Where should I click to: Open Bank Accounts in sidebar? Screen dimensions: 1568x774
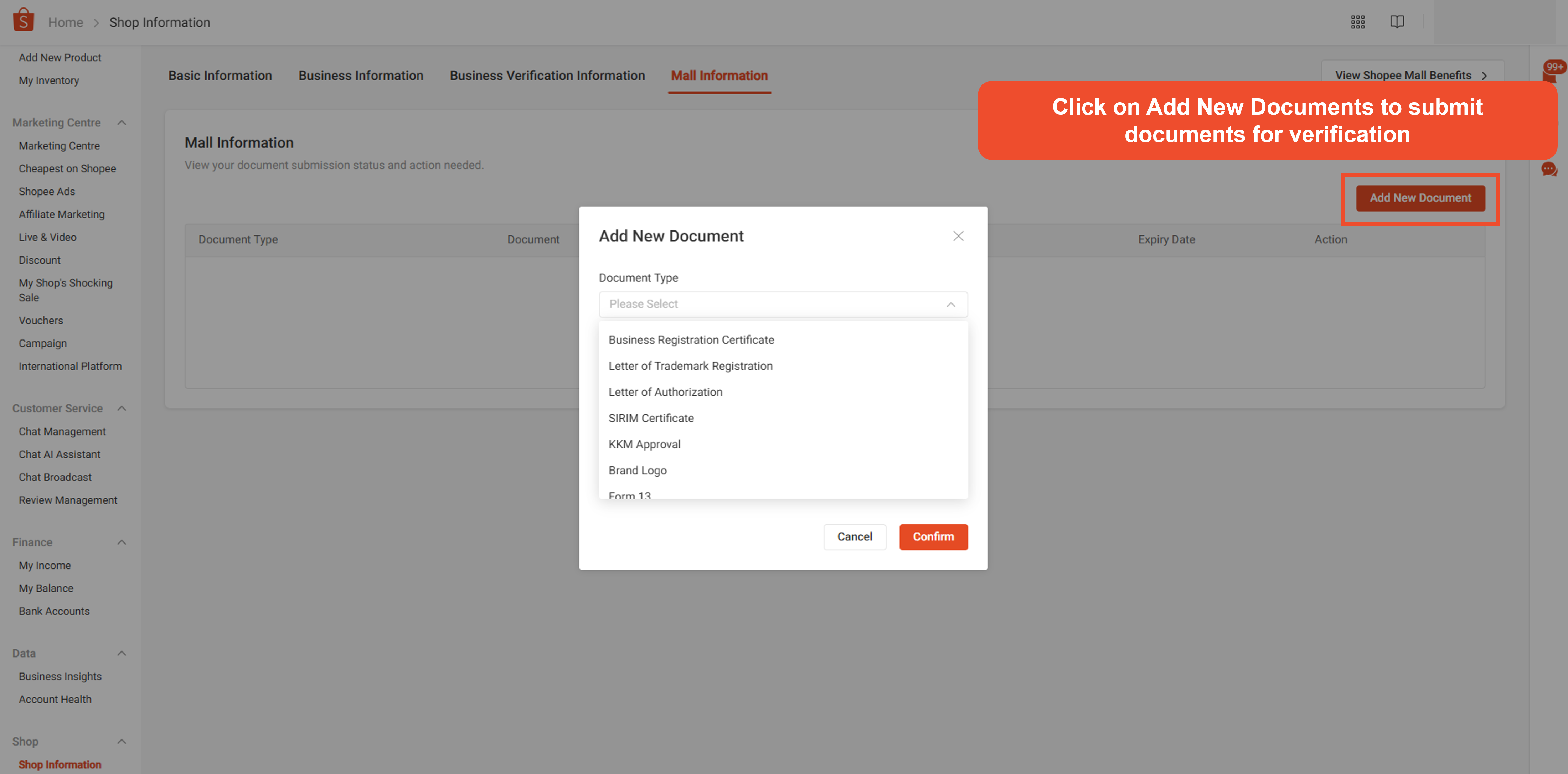[x=54, y=612]
